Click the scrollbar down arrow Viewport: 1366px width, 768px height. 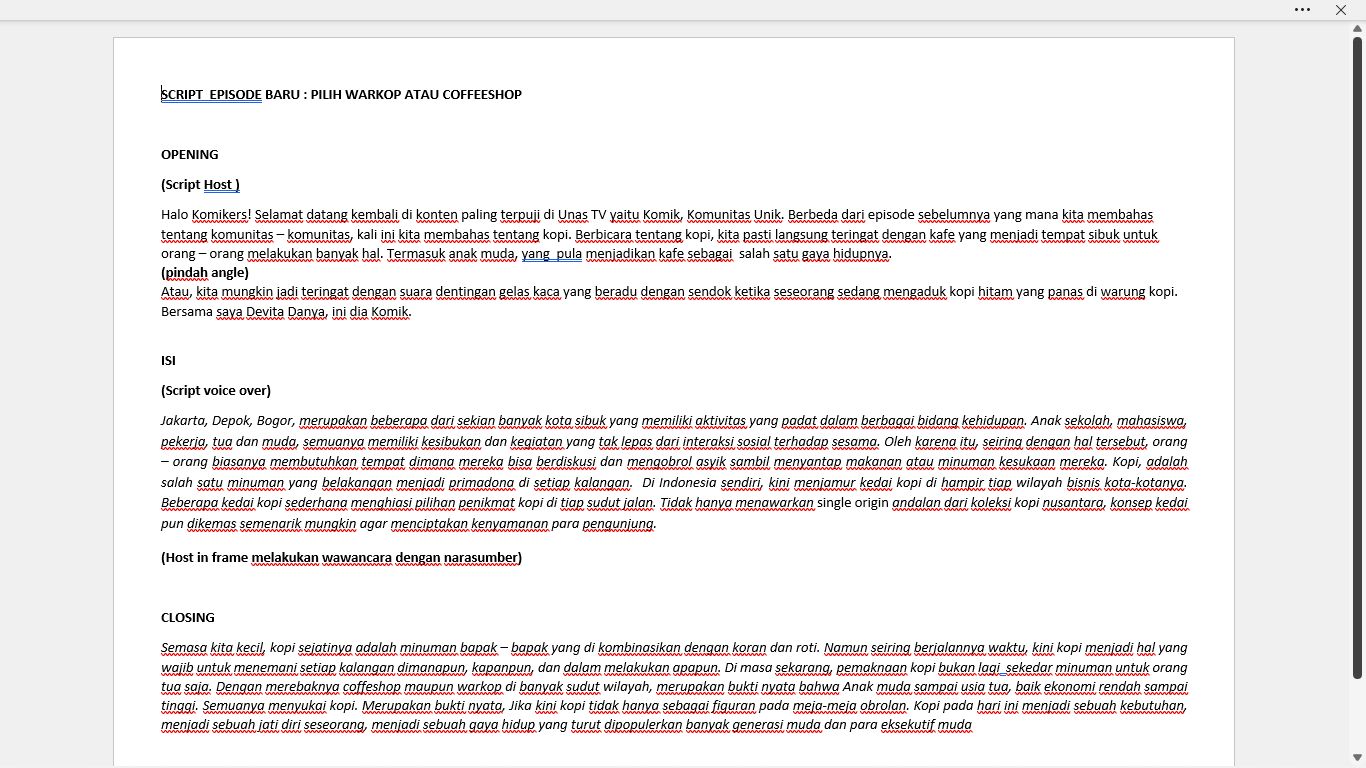(x=1358, y=759)
